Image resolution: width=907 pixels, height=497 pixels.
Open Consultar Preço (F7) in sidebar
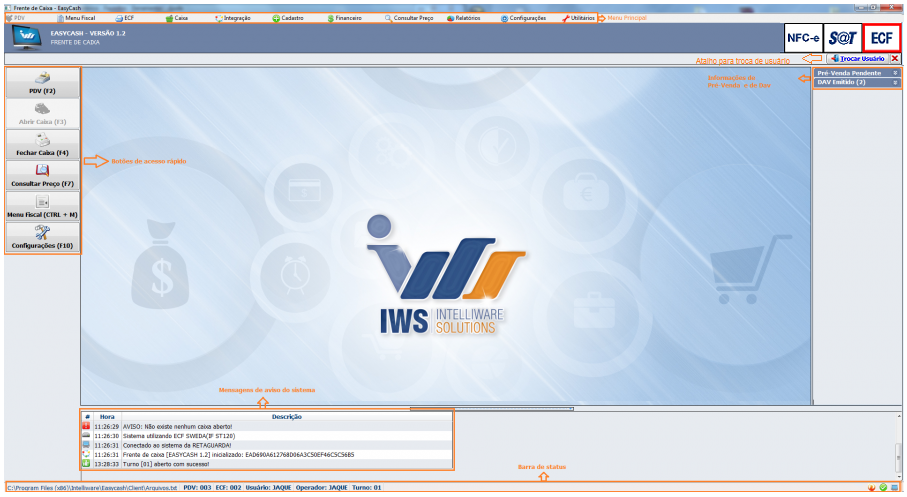[41, 176]
